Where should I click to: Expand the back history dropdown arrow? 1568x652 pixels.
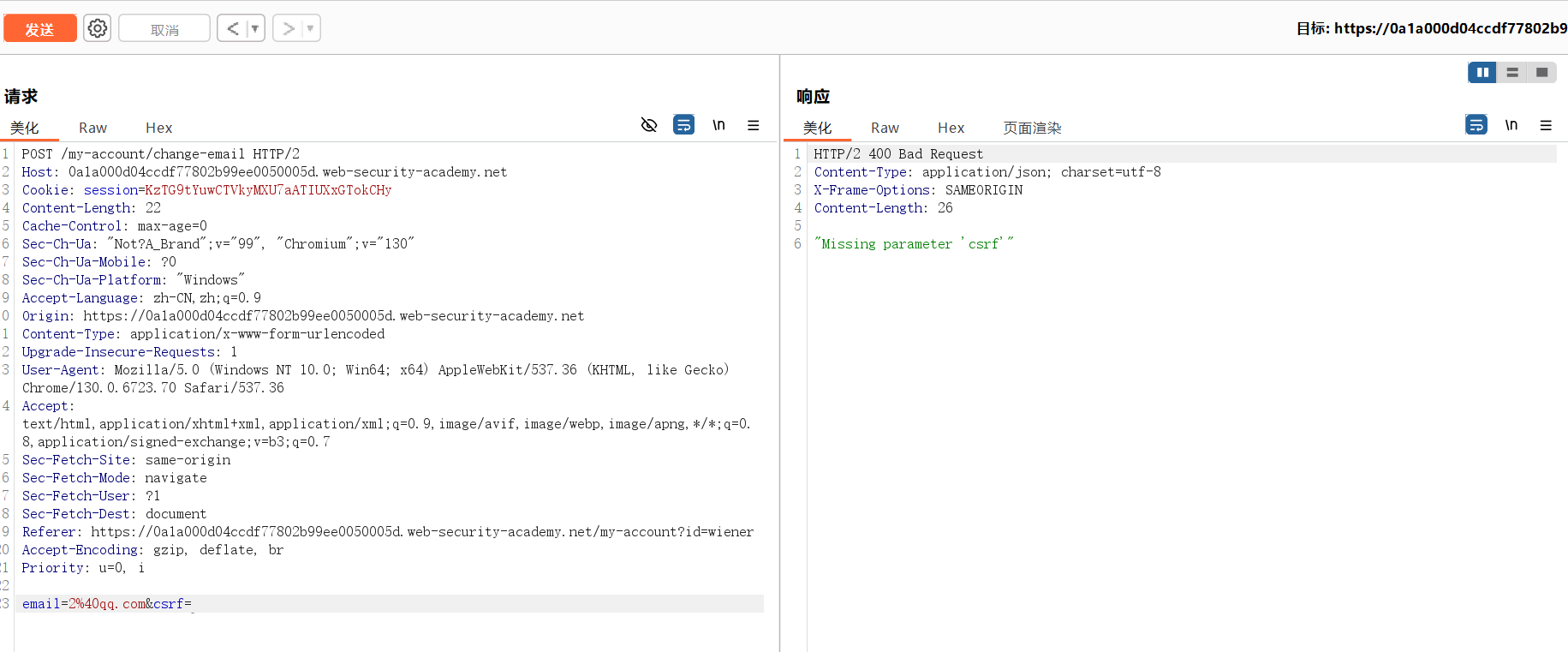click(x=254, y=28)
